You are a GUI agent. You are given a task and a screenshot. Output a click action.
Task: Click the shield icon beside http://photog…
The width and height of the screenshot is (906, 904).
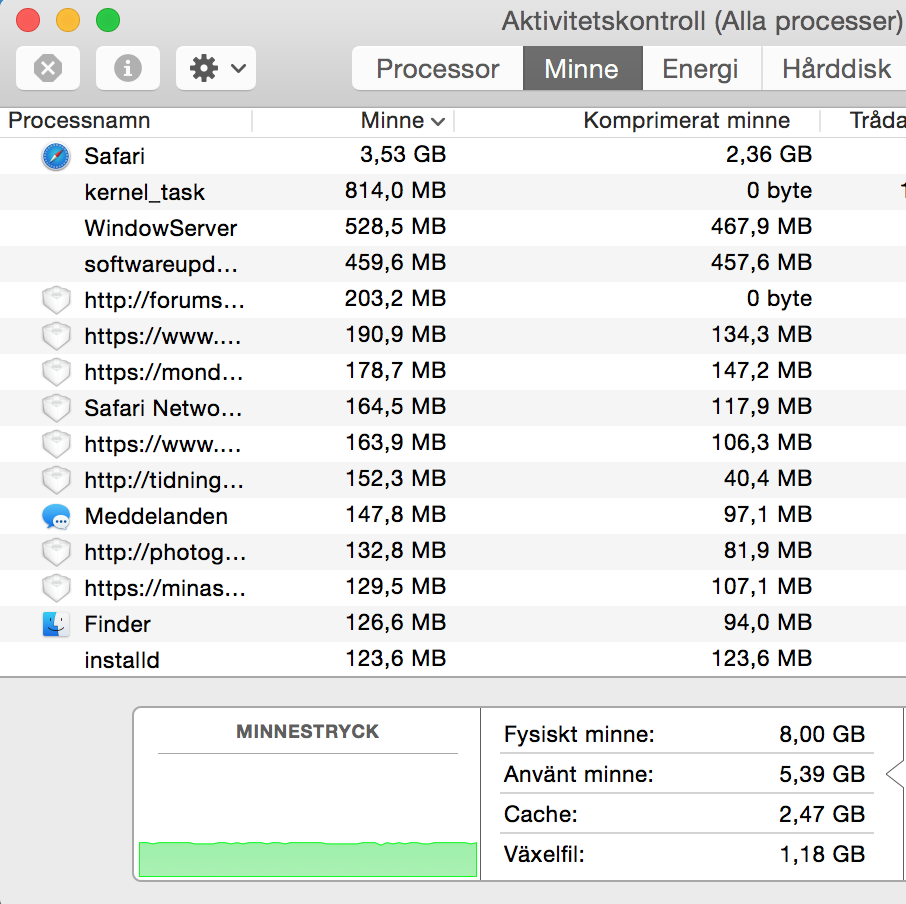pyautogui.click(x=56, y=552)
